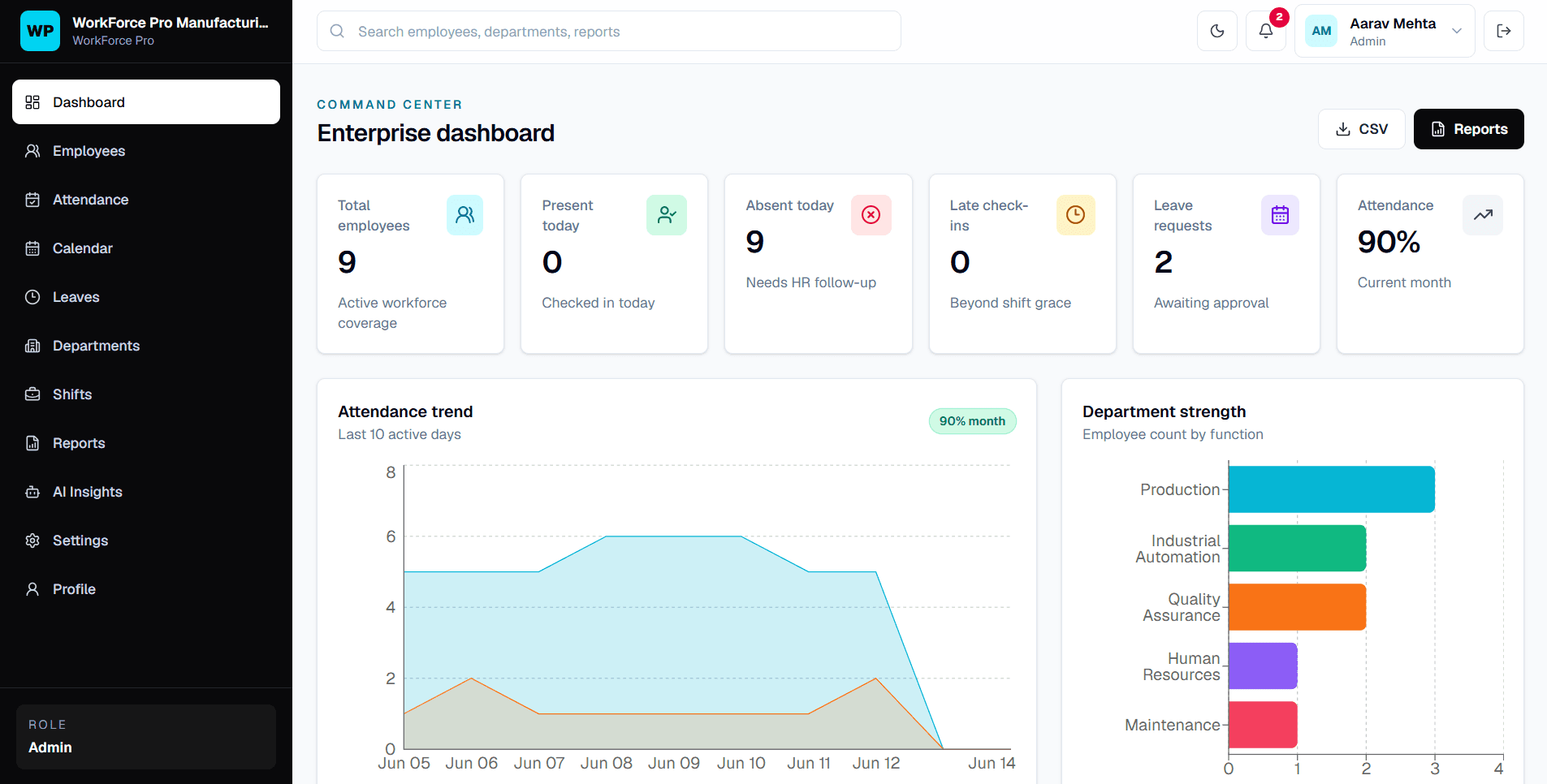Click the Employees people icon in sidebar

32,151
